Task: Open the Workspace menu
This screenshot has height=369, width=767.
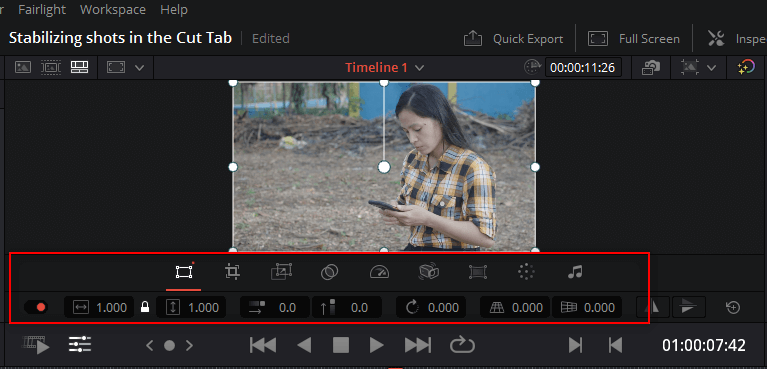Action: tap(113, 9)
